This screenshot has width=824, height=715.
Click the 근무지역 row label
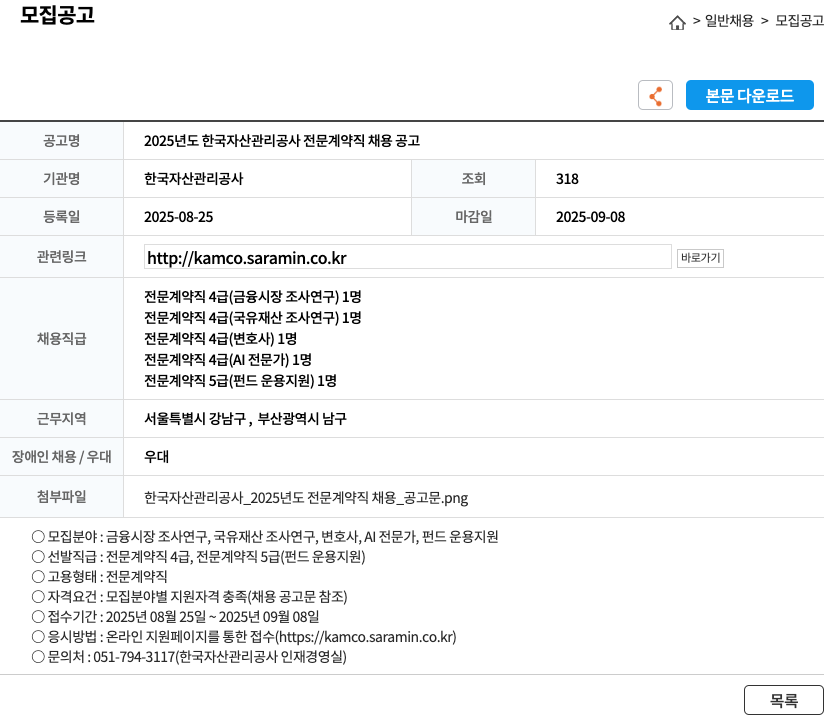coord(61,418)
